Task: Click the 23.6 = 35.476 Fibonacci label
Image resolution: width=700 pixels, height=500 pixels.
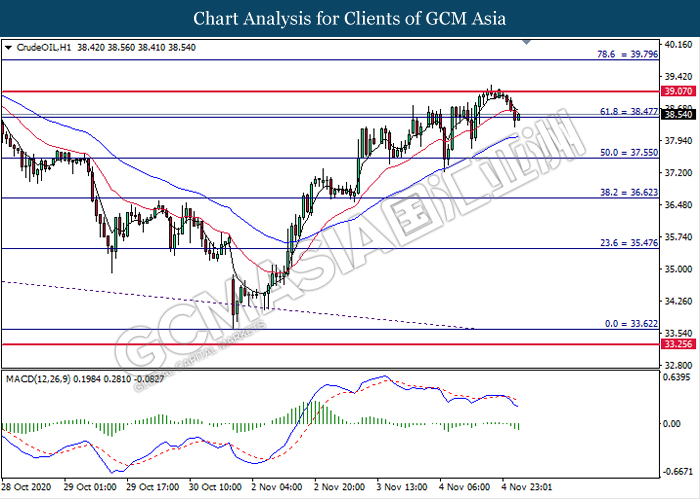Action: coord(629,243)
